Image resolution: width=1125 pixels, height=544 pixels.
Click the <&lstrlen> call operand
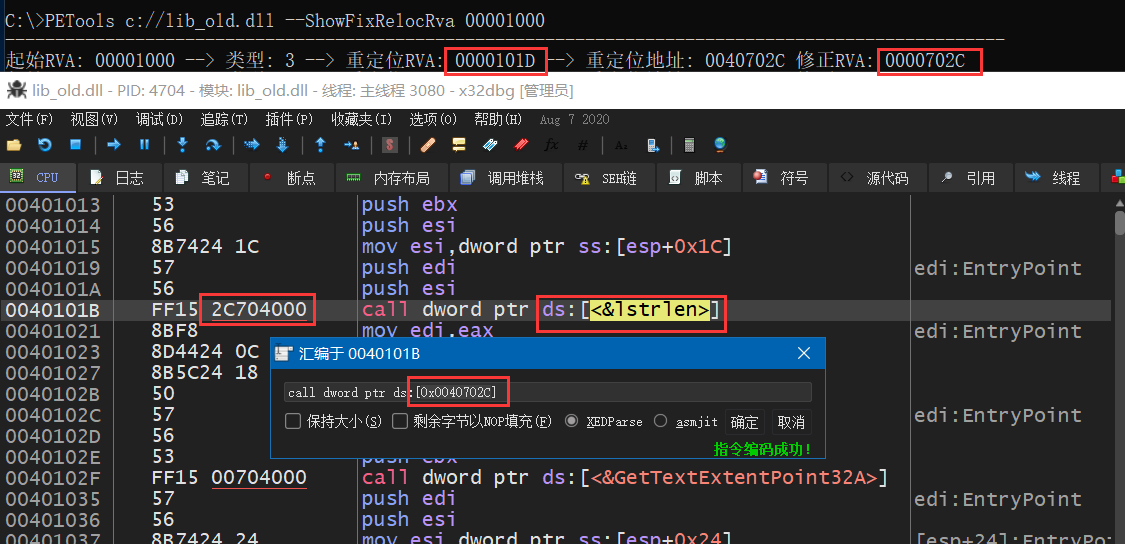coord(650,310)
